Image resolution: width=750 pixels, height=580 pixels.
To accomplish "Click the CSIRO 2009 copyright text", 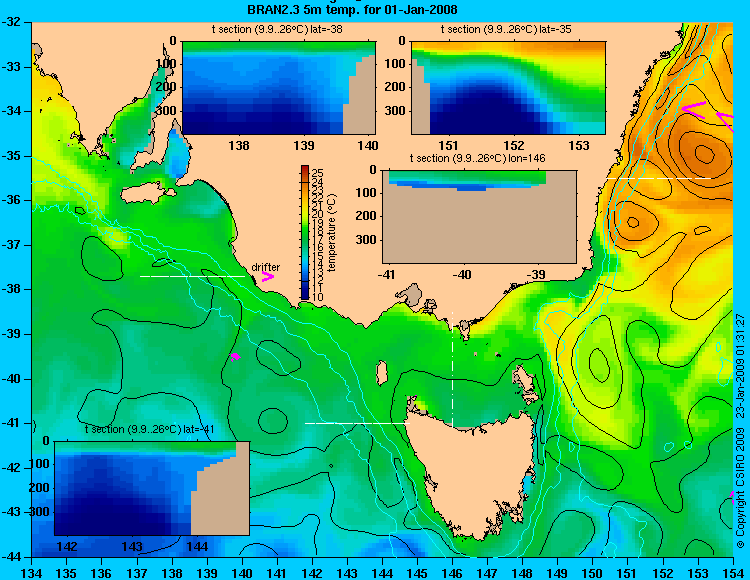I will coord(740,431).
